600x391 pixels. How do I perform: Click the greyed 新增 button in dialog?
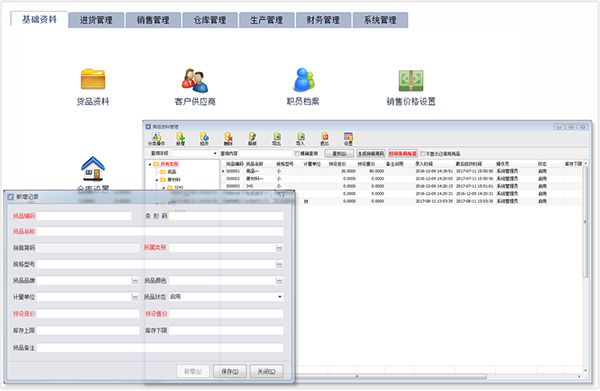(x=193, y=371)
